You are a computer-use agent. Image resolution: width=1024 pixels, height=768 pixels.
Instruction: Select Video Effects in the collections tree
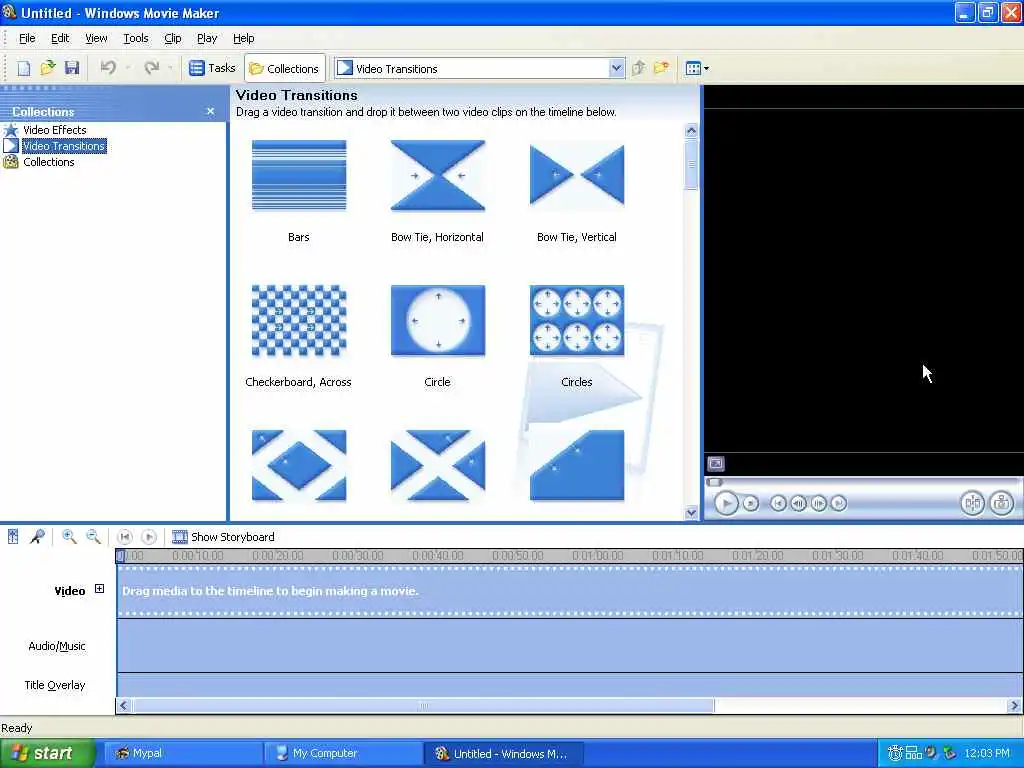[54, 130]
